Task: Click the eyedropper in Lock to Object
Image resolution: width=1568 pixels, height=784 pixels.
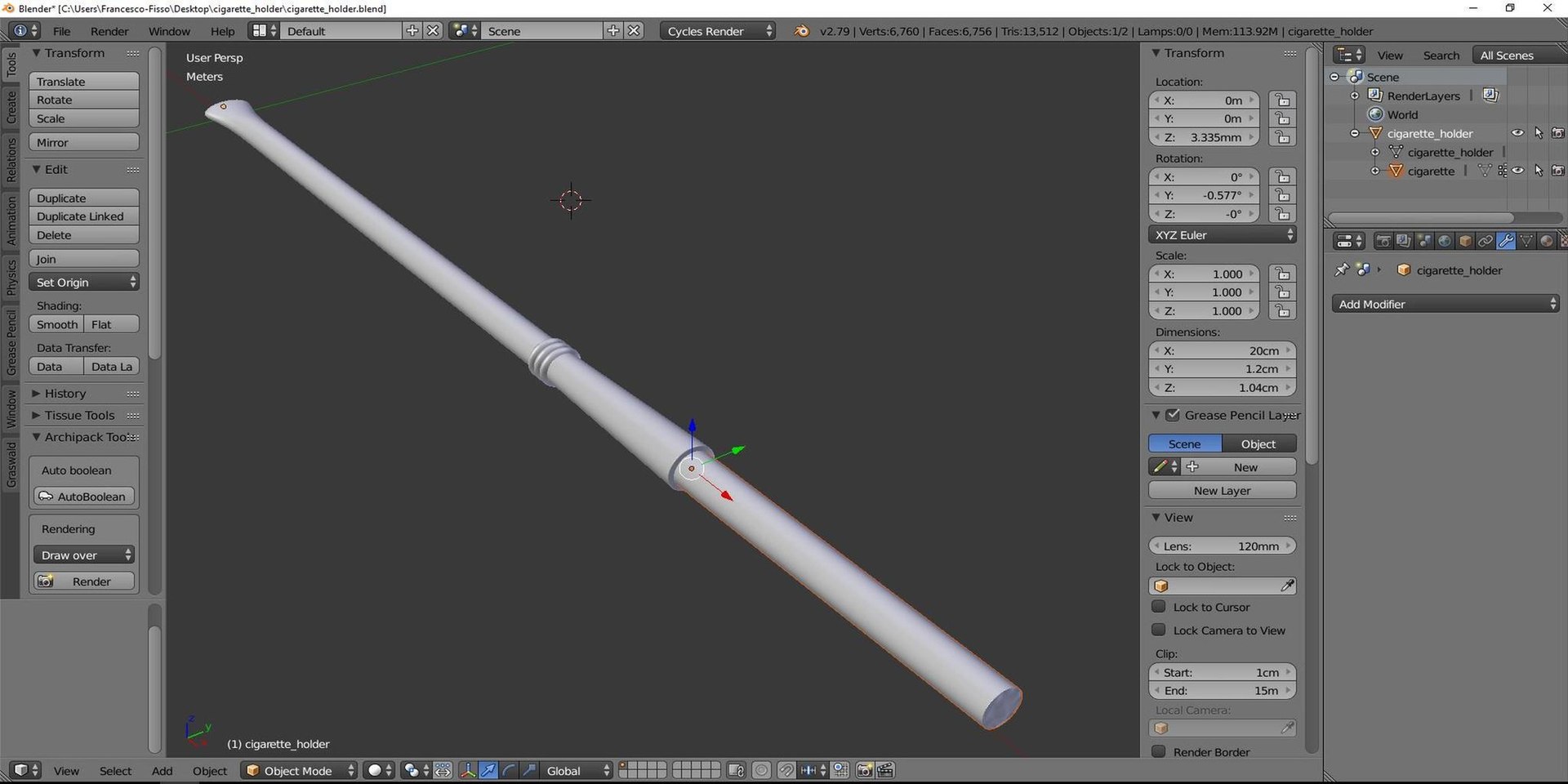Action: click(1287, 586)
